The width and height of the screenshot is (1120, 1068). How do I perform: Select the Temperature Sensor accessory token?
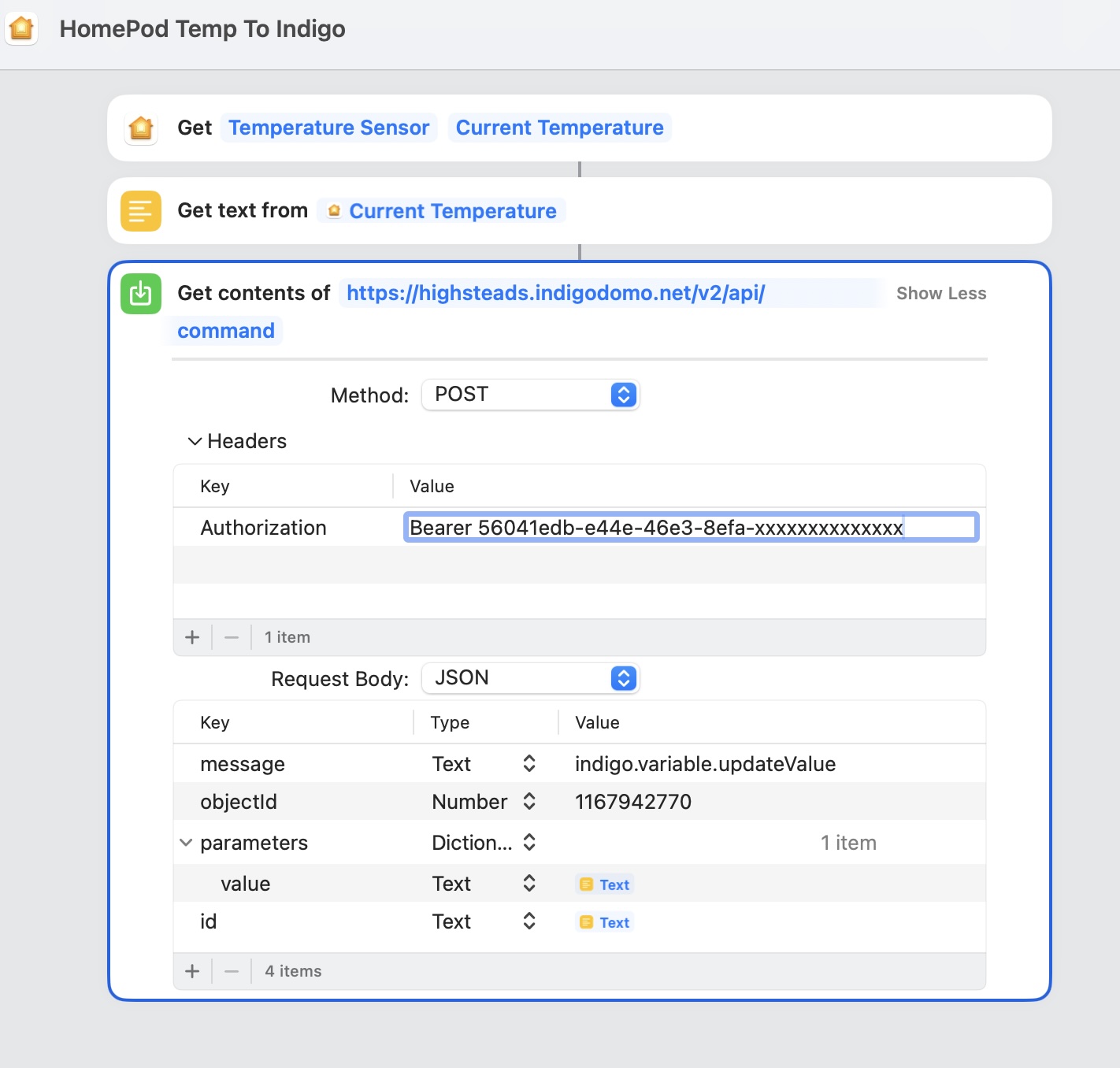328,128
